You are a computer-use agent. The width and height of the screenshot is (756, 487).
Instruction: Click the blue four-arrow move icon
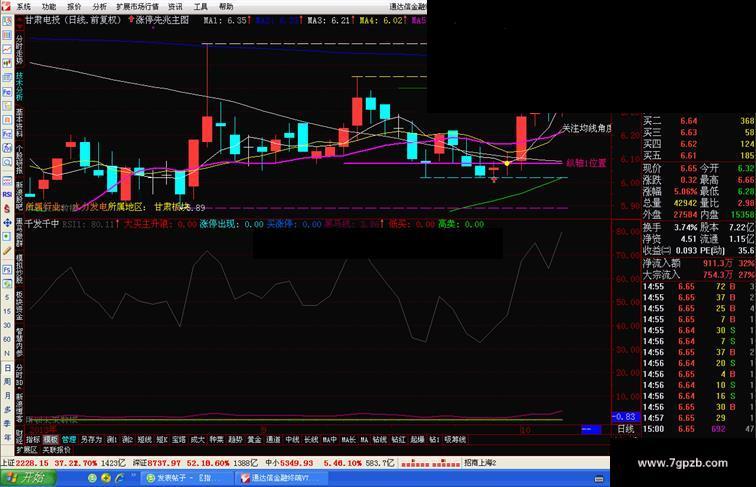click(x=7, y=223)
